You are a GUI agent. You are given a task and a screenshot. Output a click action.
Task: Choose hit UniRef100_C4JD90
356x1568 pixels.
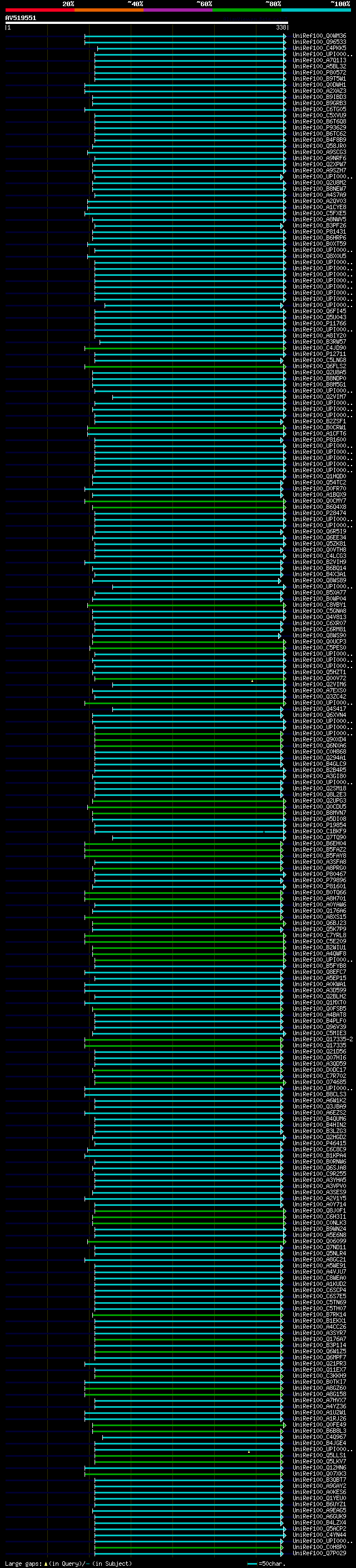[319, 348]
